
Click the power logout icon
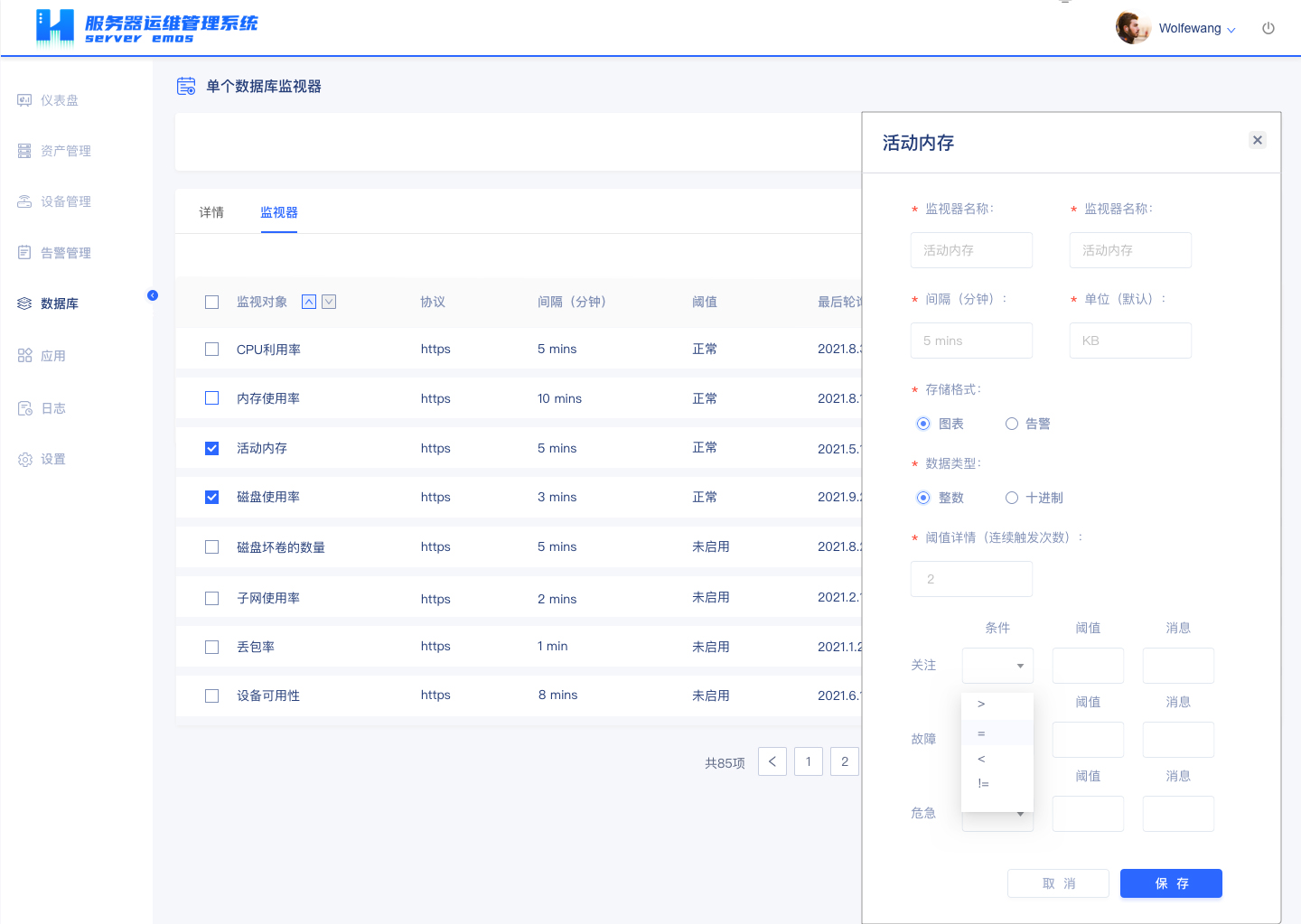point(1268,28)
